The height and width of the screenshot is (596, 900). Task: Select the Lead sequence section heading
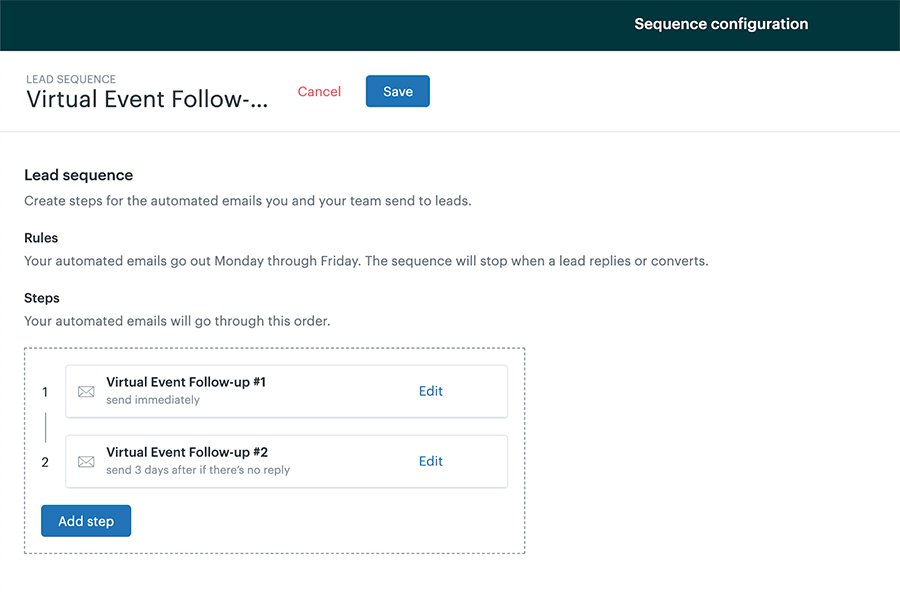point(78,174)
